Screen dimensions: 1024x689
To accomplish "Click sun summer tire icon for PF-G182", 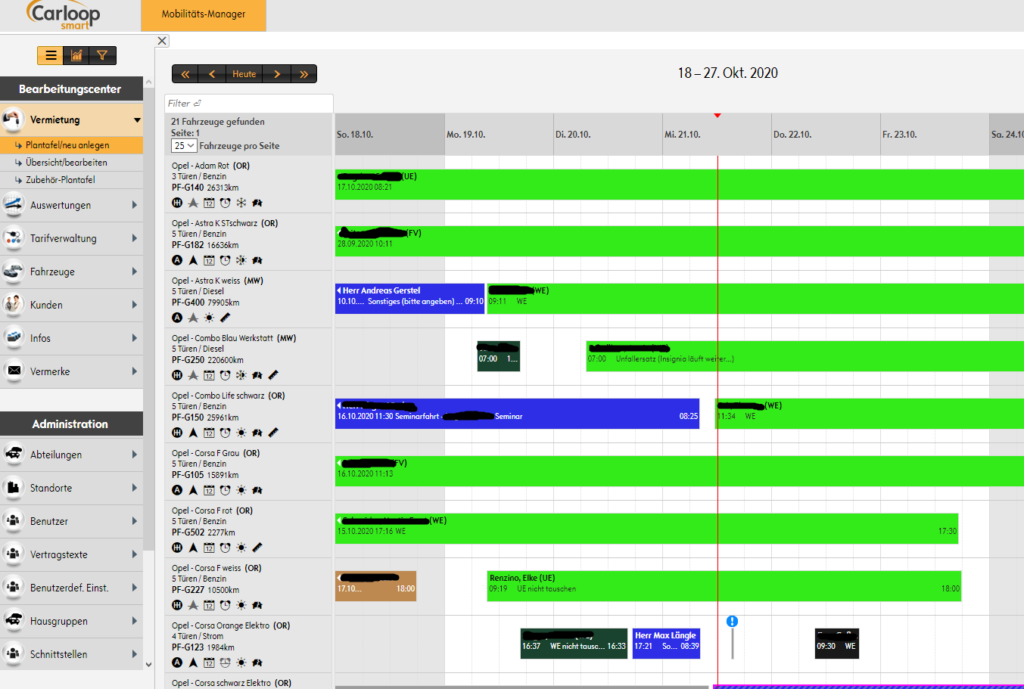I will [241, 261].
